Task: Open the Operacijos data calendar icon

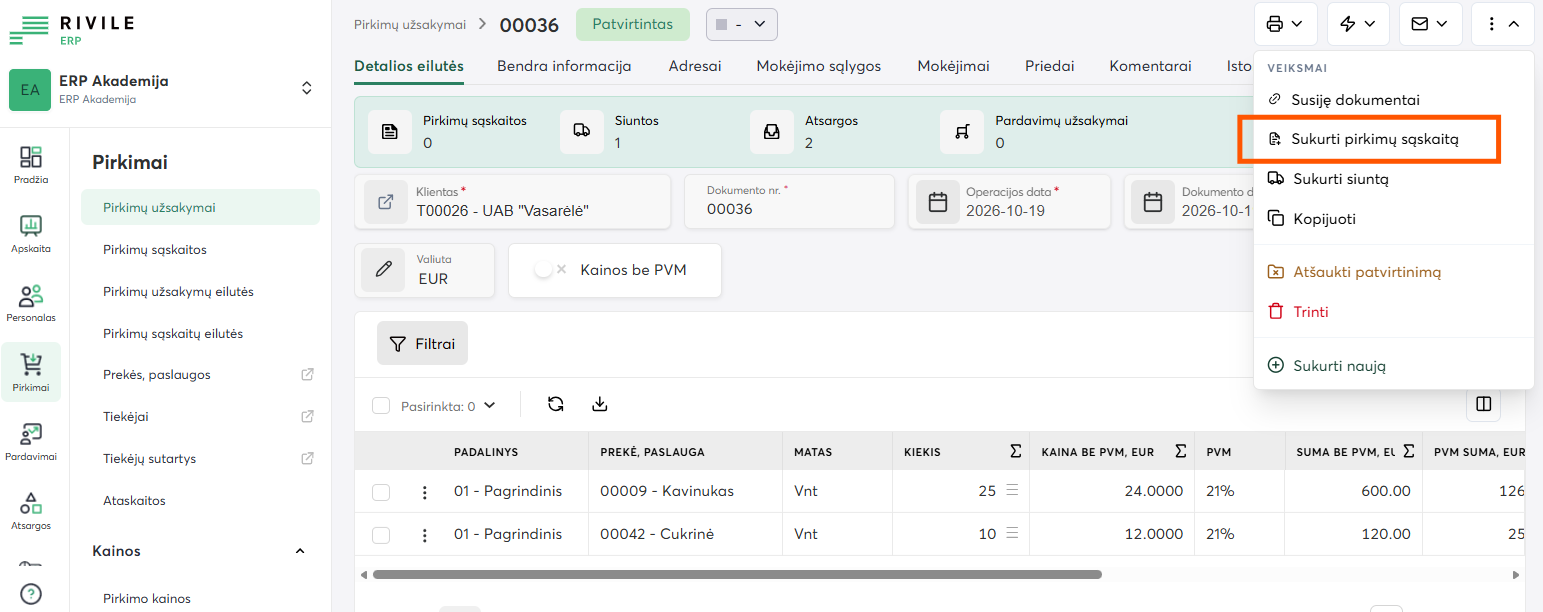Action: pos(938,202)
